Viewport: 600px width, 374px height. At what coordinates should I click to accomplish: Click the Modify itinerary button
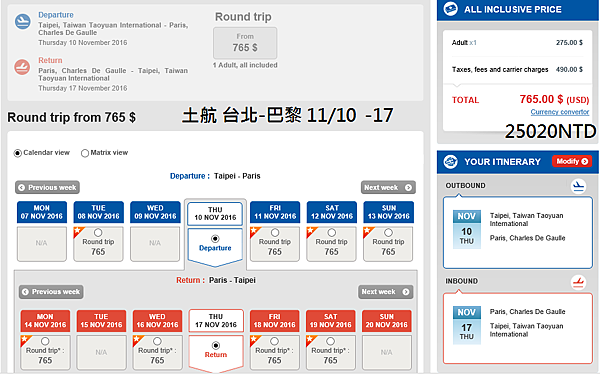pyautogui.click(x=572, y=162)
